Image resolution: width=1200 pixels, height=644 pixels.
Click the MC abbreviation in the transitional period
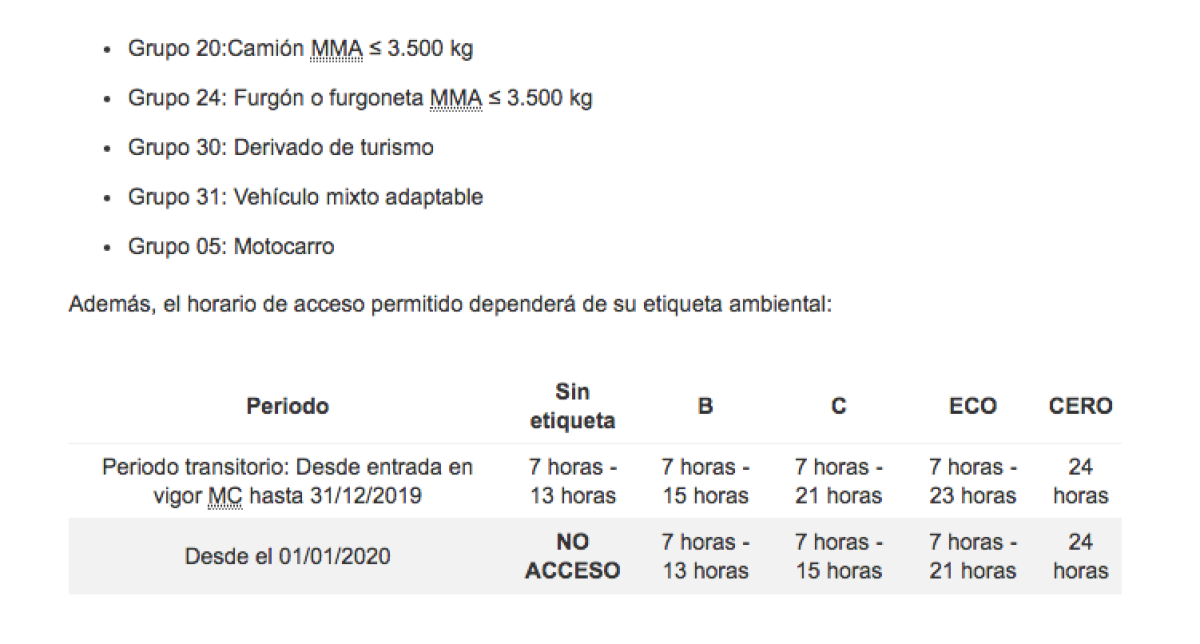click(x=224, y=496)
